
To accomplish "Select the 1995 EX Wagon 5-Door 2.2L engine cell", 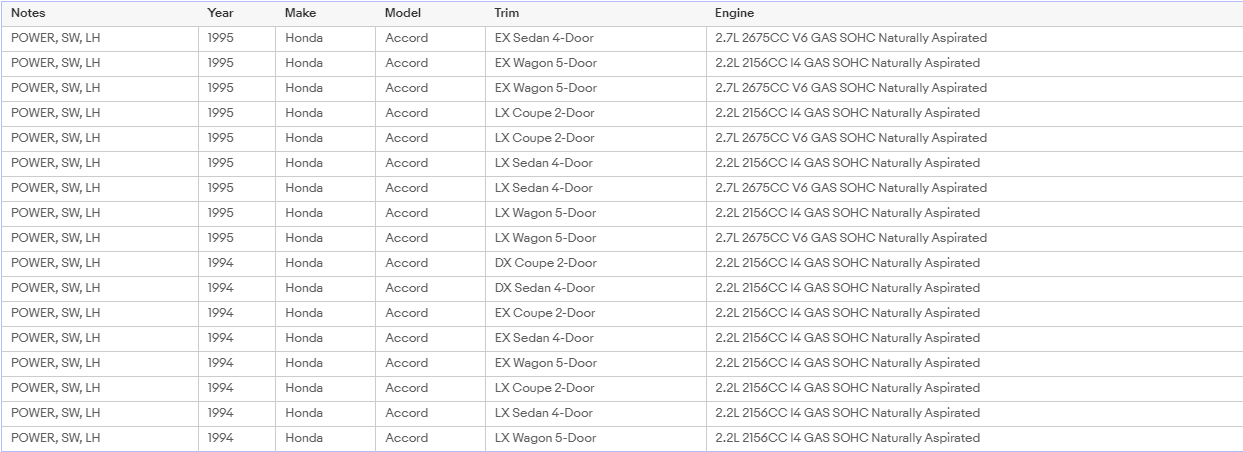I will point(974,63).
